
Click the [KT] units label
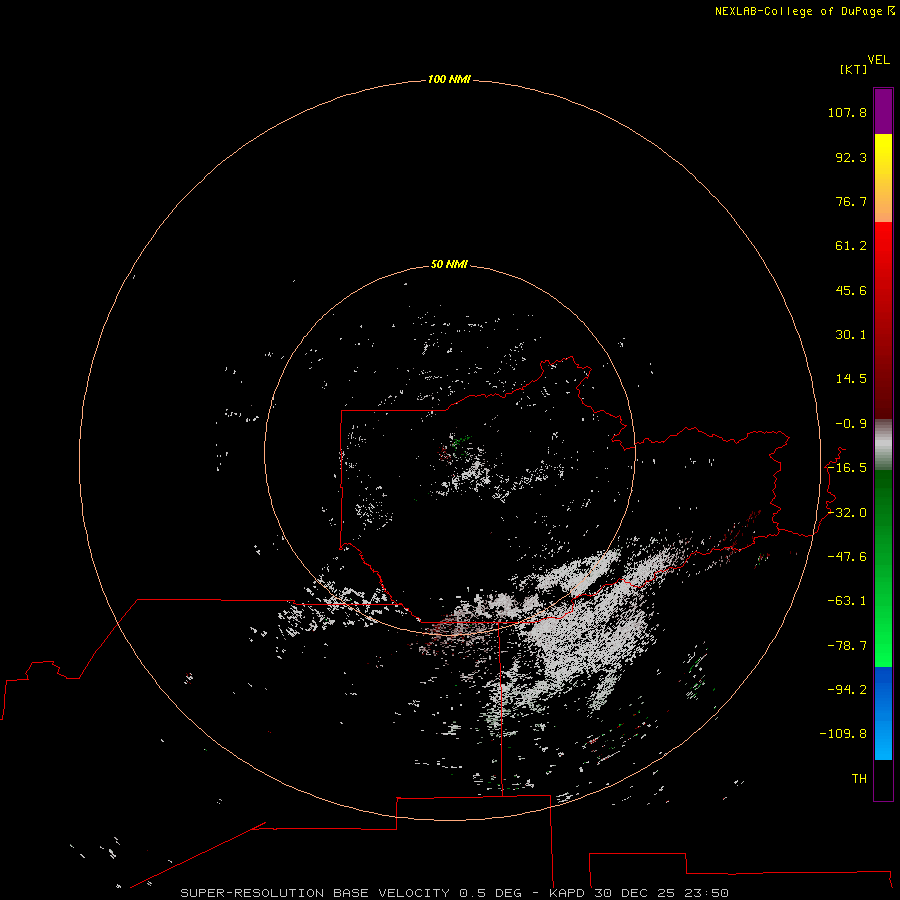click(854, 69)
